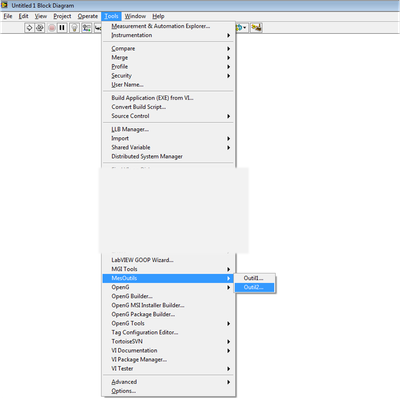400x400 pixels.
Task: Open the Operate menu
Action: pyautogui.click(x=88, y=16)
